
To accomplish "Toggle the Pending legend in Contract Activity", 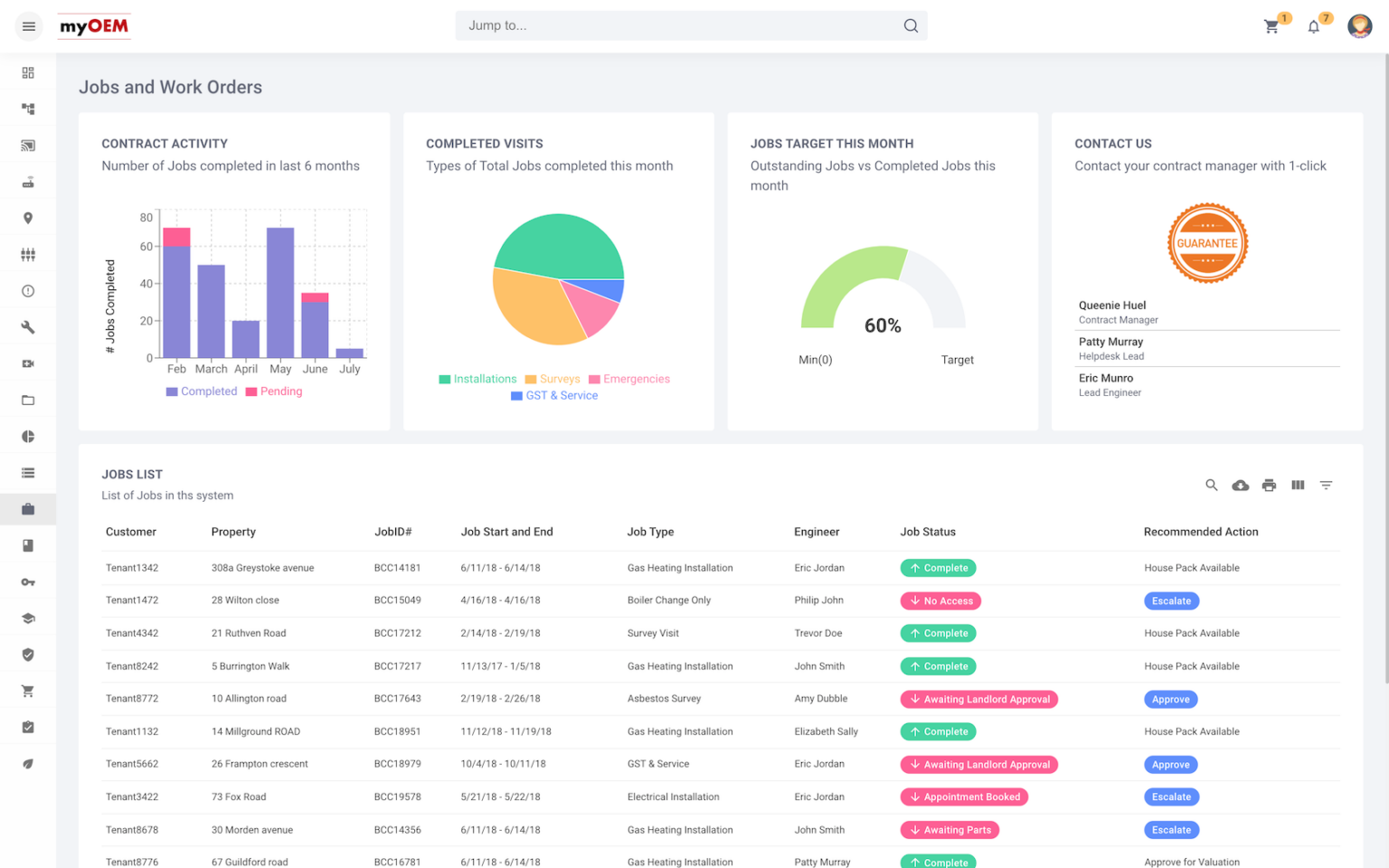I will click(274, 391).
